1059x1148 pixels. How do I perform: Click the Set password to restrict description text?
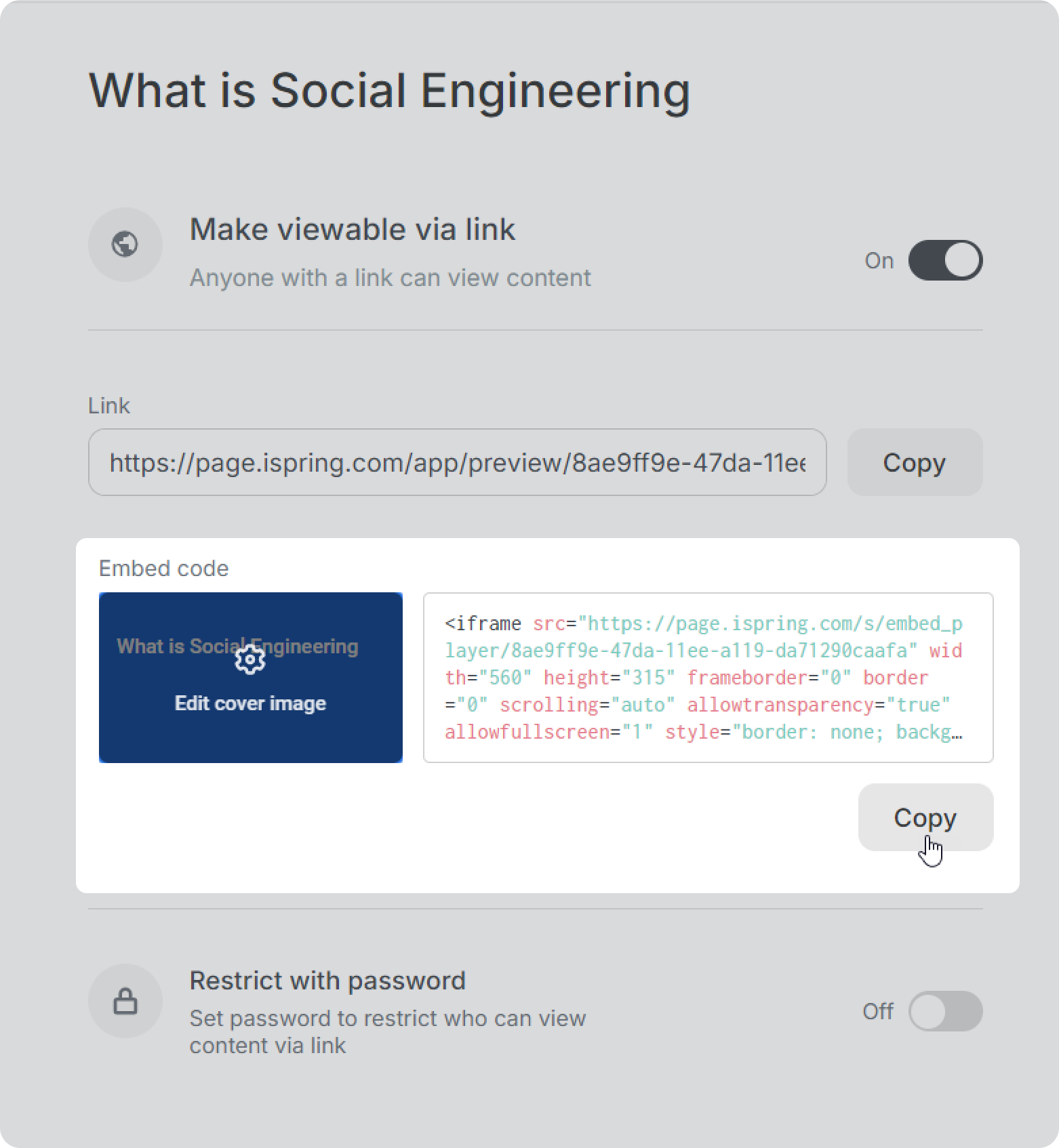click(387, 1031)
